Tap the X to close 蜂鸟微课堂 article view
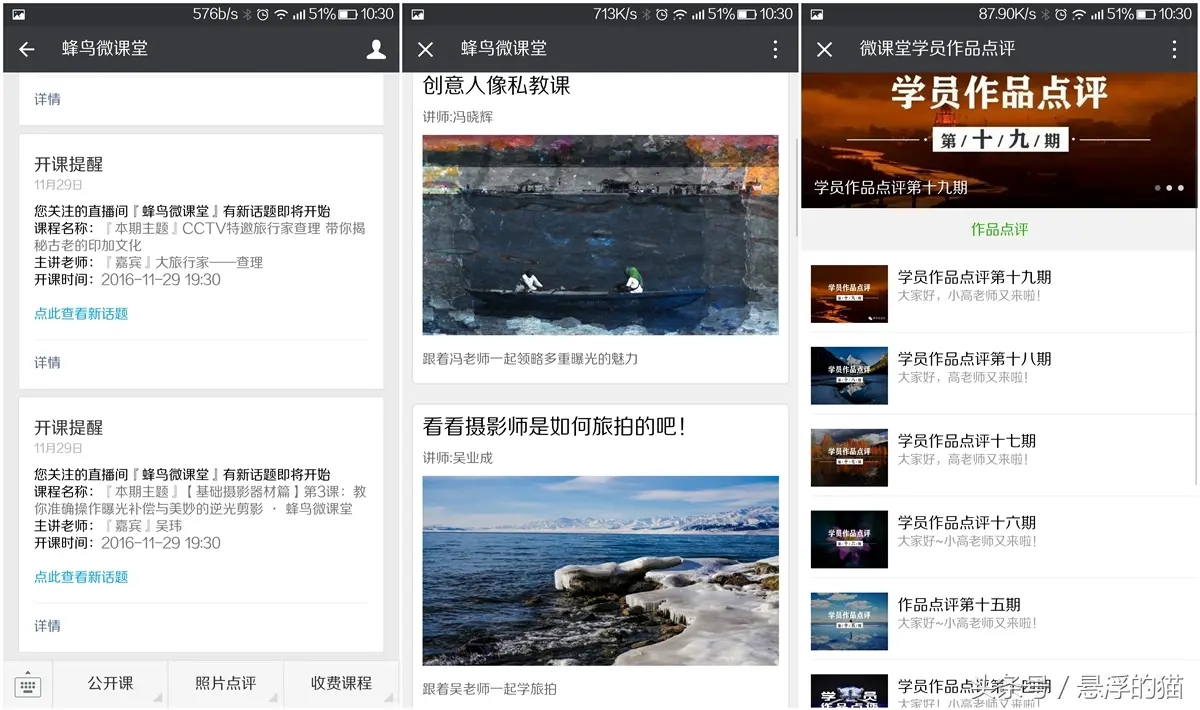Viewport: 1200px width, 710px height. click(x=424, y=48)
